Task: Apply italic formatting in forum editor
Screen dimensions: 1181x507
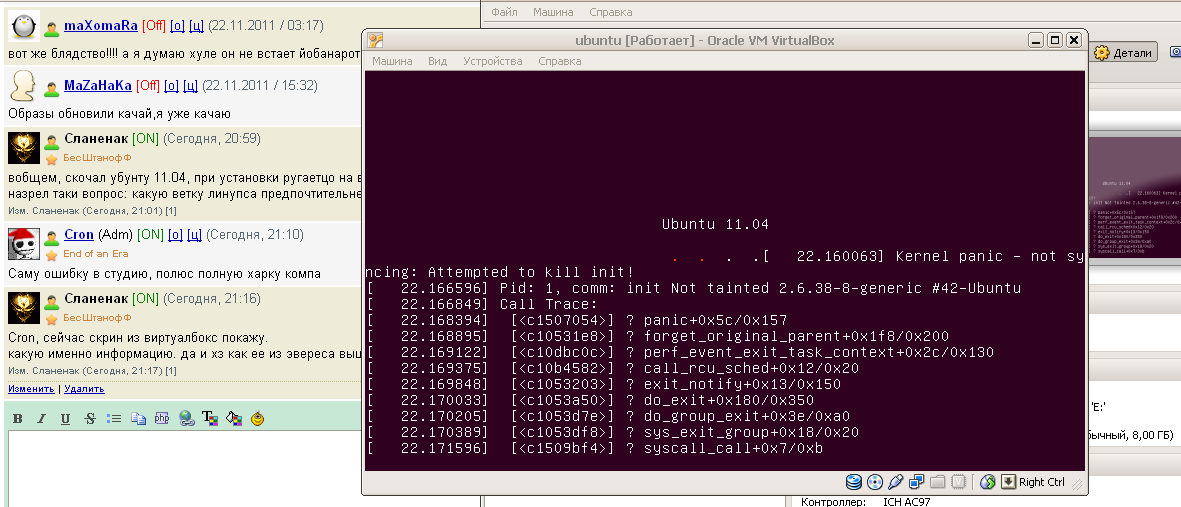Action: point(41,419)
